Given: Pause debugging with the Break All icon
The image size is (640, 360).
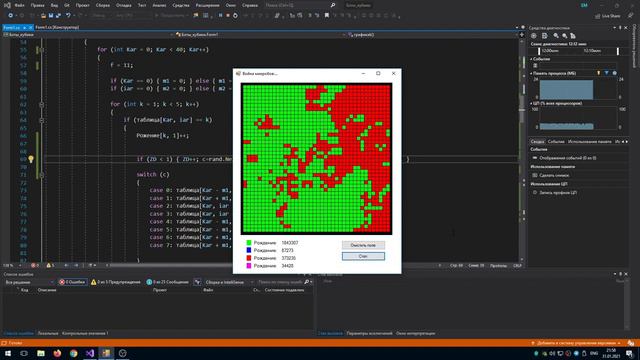Looking at the screenshot, I should pyautogui.click(x=220, y=16).
